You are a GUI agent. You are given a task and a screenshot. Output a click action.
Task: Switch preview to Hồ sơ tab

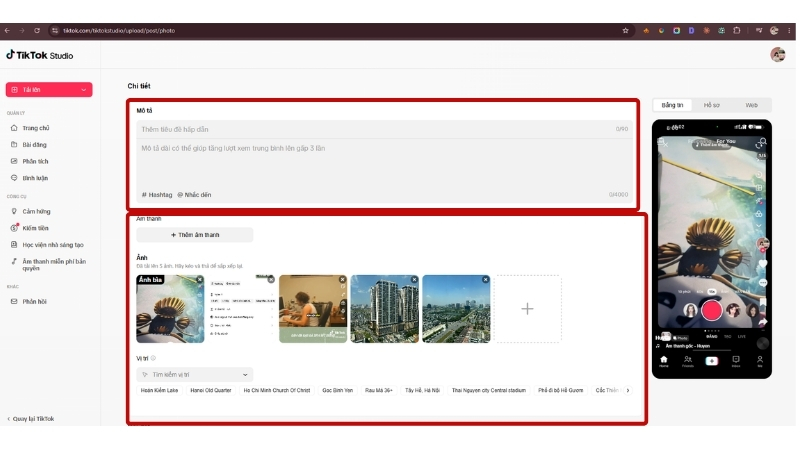pyautogui.click(x=712, y=105)
